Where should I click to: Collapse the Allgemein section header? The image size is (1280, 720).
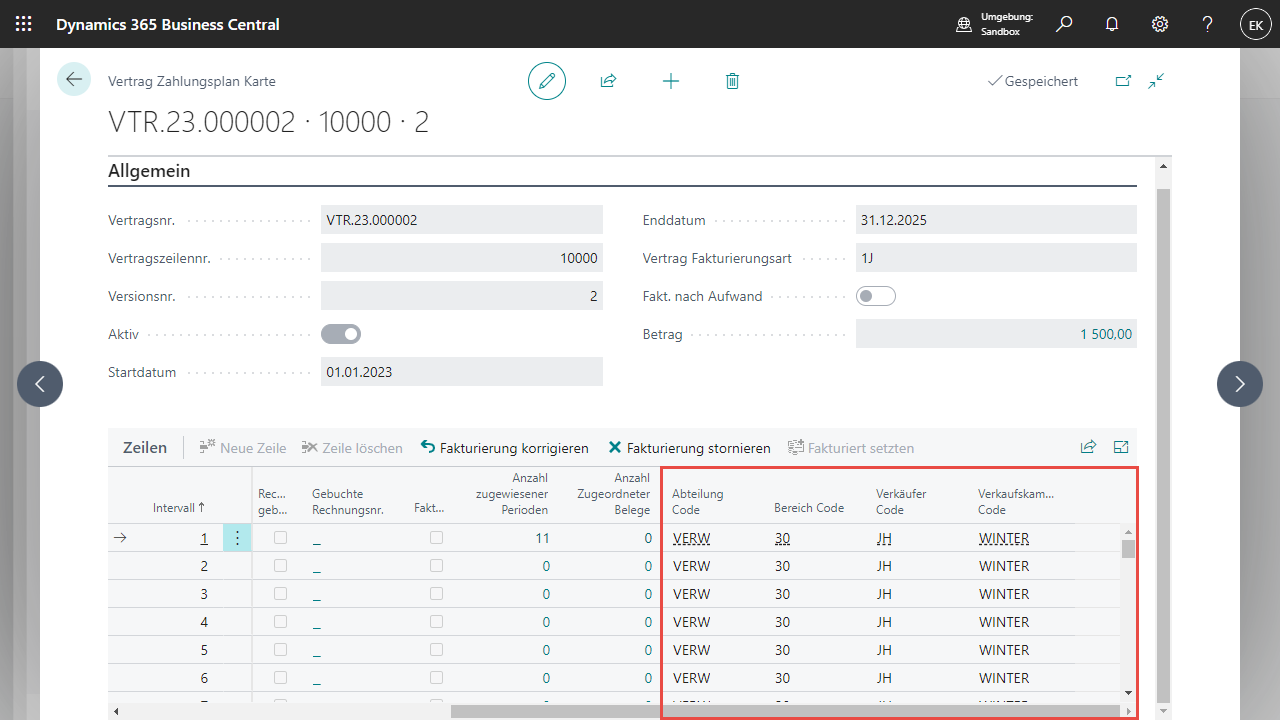point(149,171)
